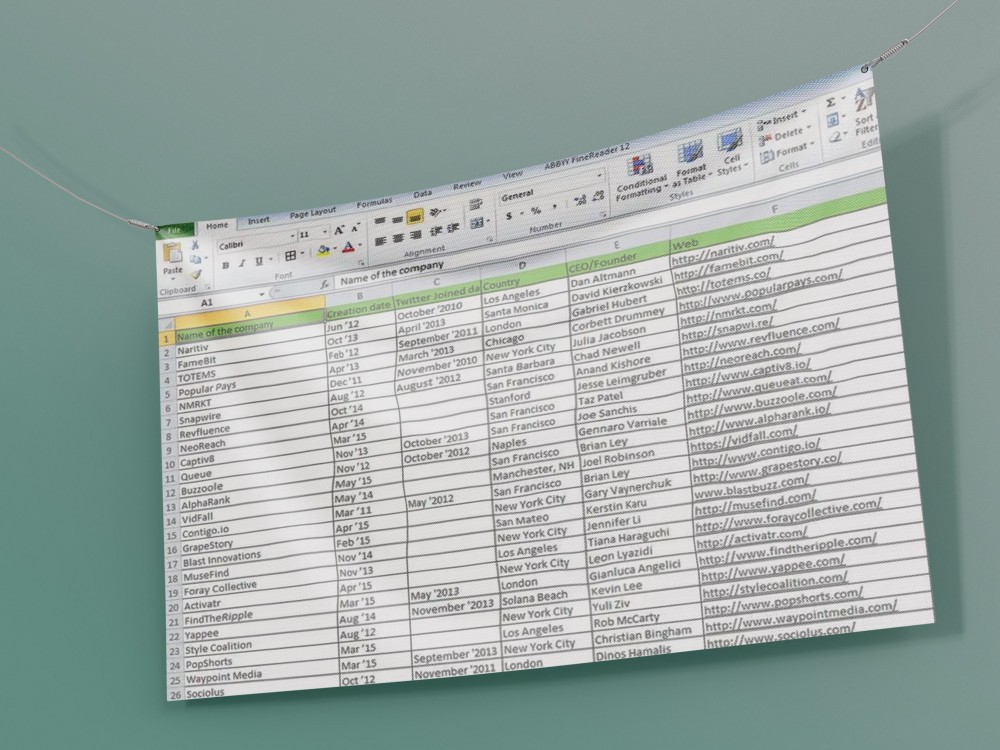The image size is (1000, 750).
Task: Click the Decrease Indent icon
Action: pos(436,232)
